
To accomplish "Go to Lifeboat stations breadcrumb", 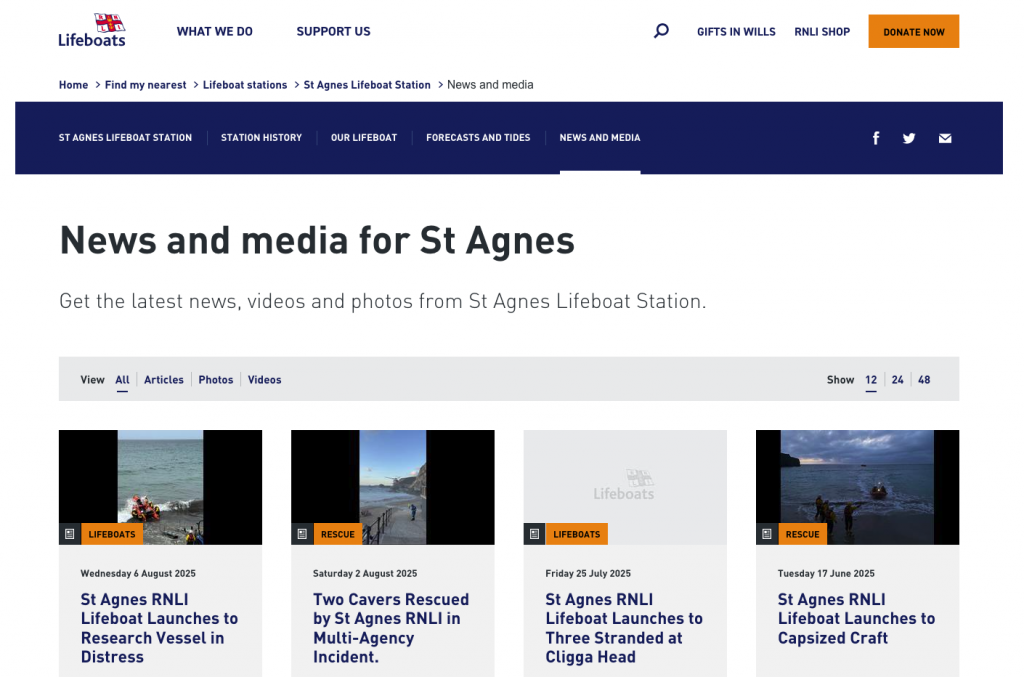I will pyautogui.click(x=245, y=85).
